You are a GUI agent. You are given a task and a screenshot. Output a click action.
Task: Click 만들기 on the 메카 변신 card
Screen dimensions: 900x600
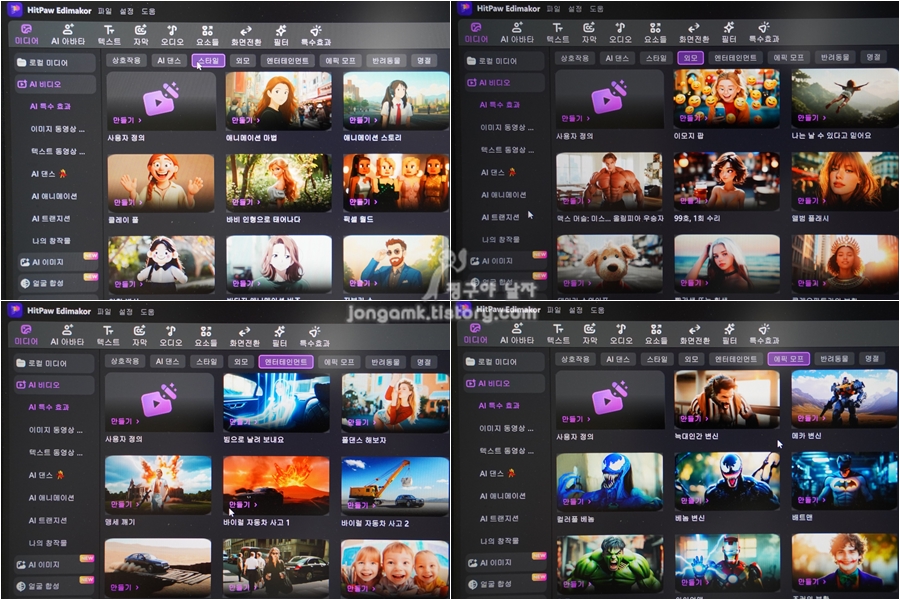pyautogui.click(x=811, y=418)
